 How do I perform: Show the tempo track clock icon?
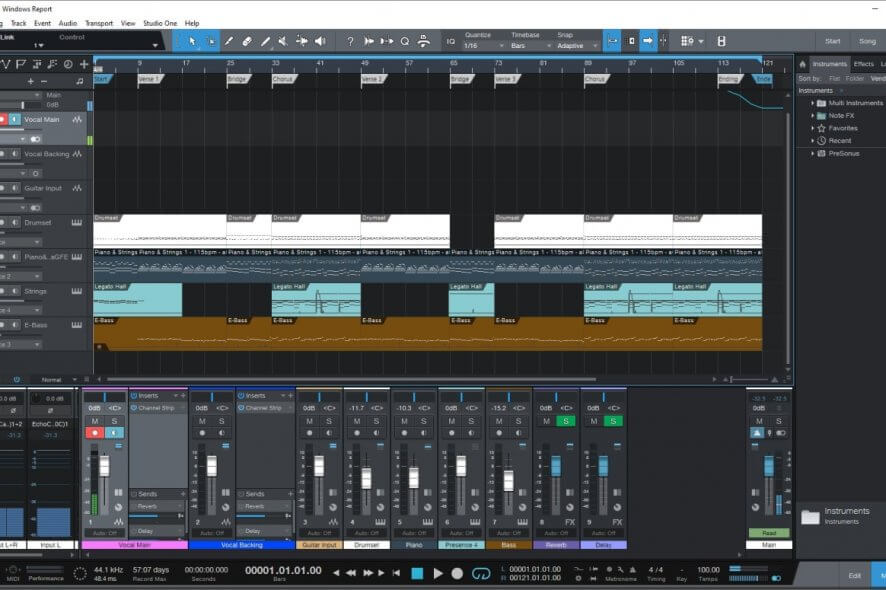click(x=68, y=64)
